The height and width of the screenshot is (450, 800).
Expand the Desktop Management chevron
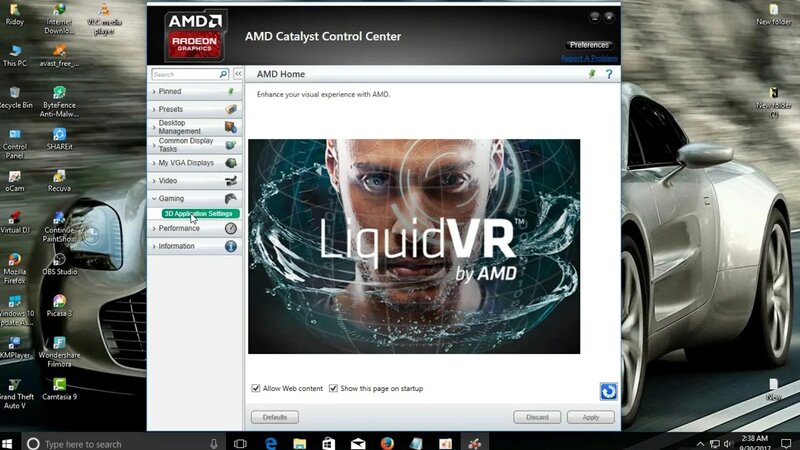[154, 127]
